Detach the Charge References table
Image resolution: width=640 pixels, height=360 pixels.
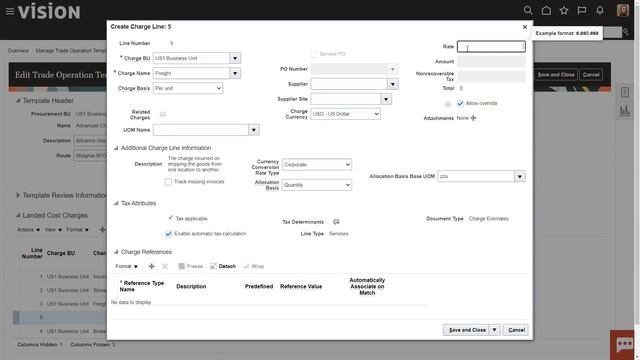point(223,266)
